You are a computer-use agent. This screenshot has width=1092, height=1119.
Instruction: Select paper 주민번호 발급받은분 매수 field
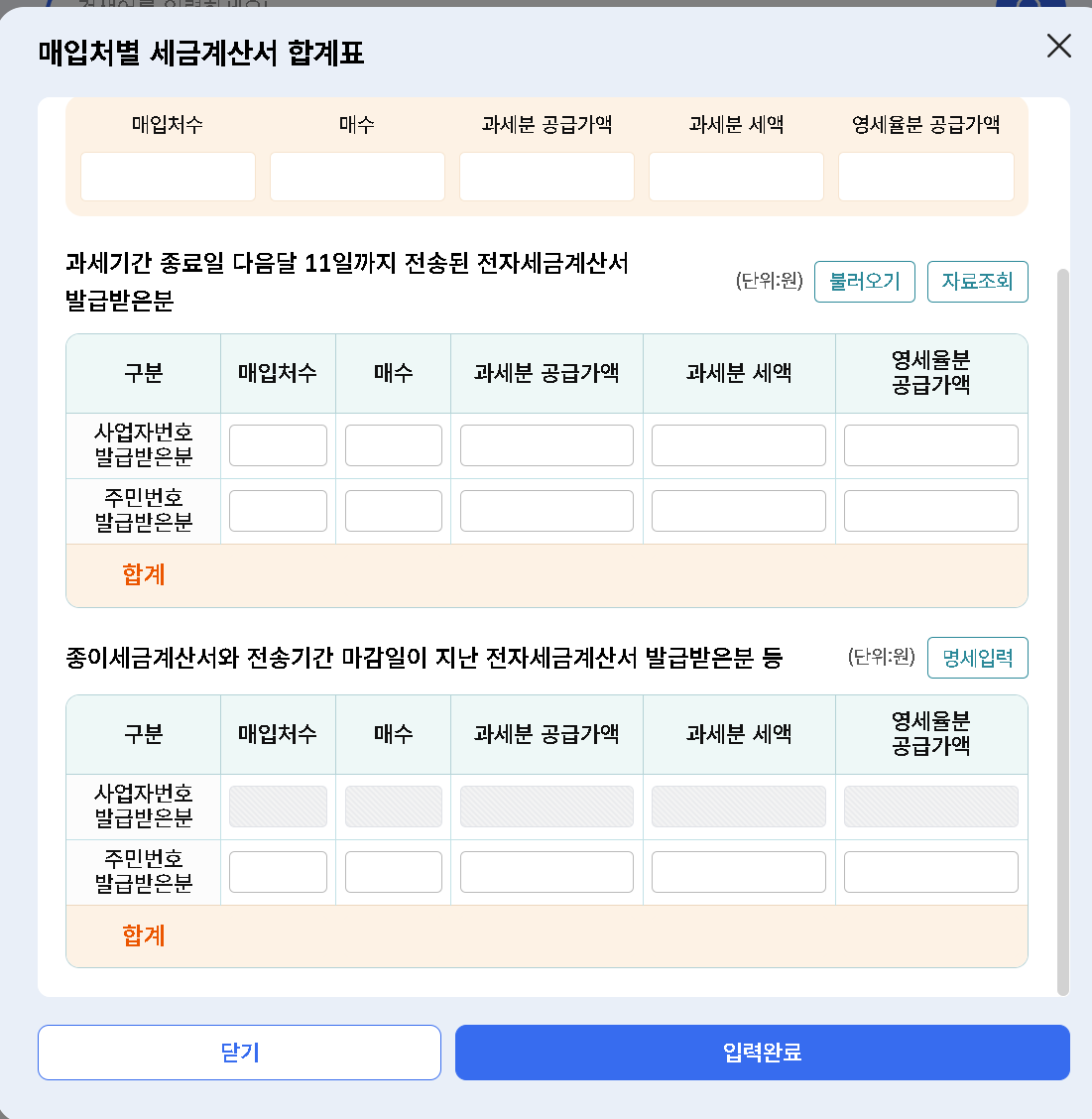(x=394, y=872)
